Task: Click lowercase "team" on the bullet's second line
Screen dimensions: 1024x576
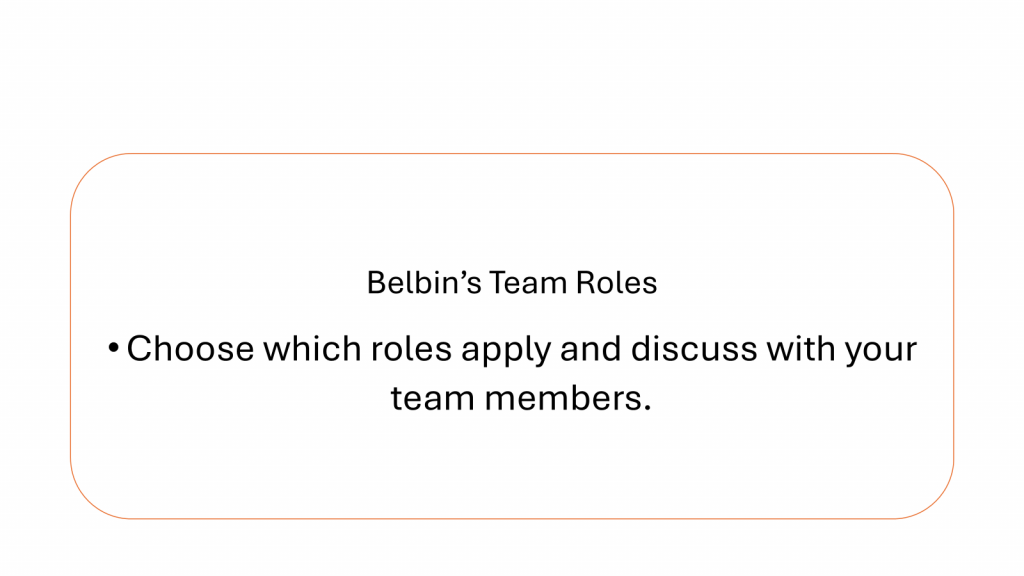Action: point(433,398)
